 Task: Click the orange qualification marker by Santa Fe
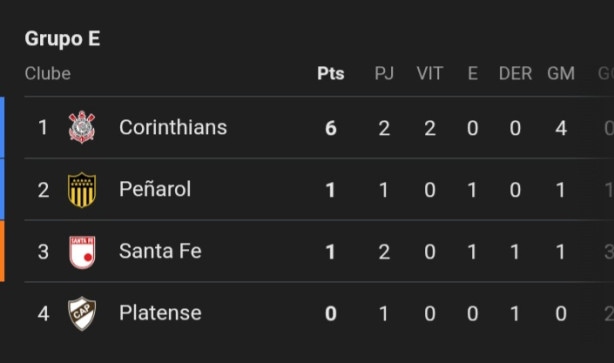[x=2, y=251]
